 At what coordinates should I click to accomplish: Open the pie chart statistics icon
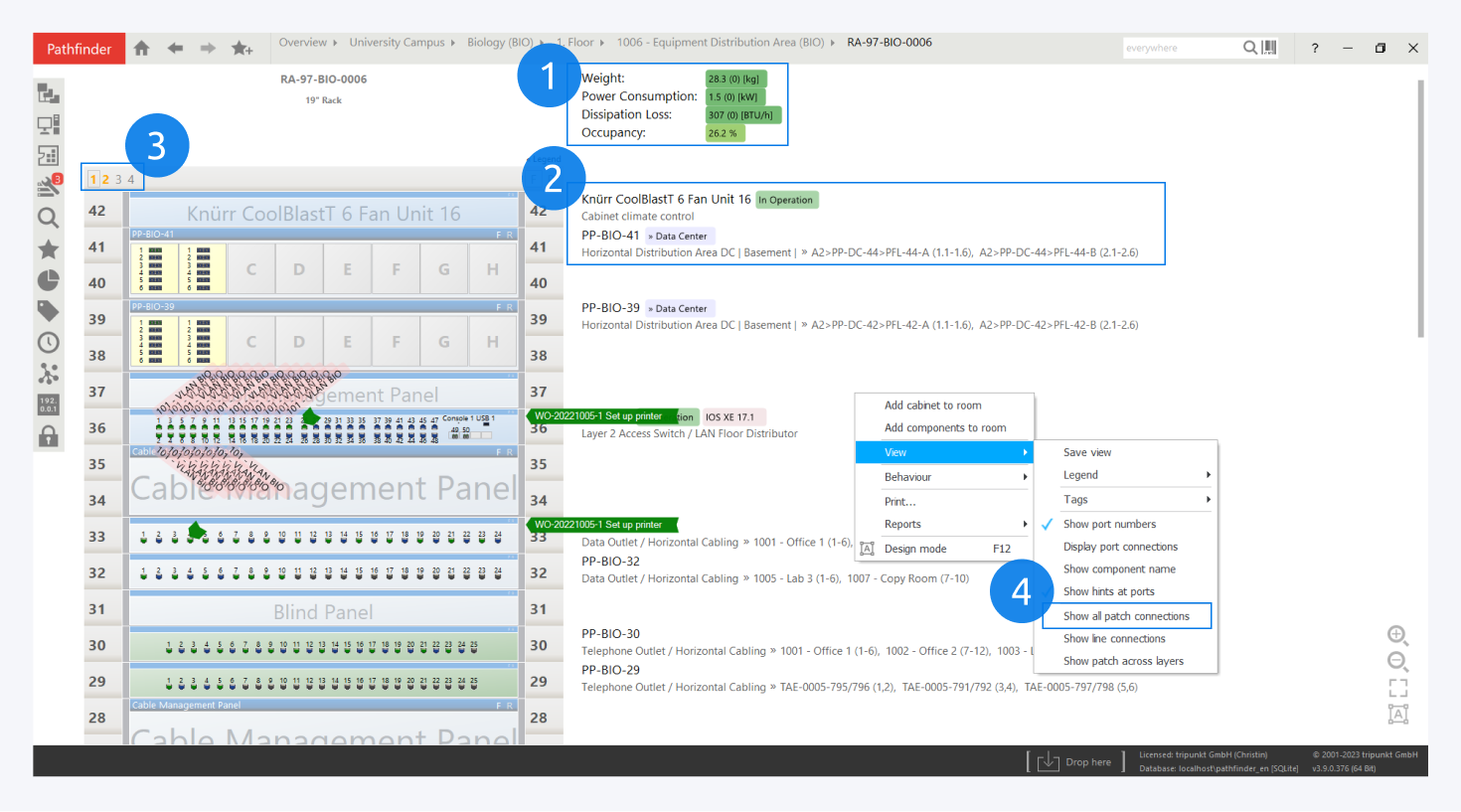coord(48,280)
